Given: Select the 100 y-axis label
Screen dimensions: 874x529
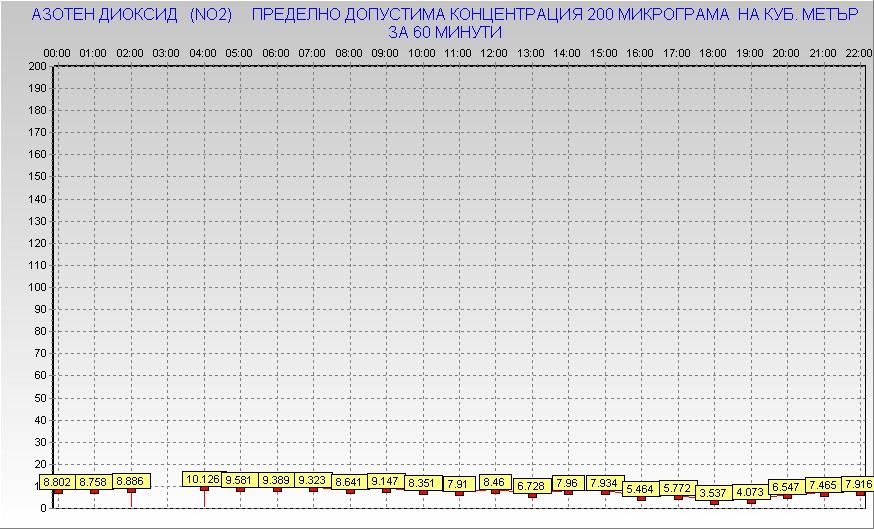Looking at the screenshot, I should click(x=38, y=287).
